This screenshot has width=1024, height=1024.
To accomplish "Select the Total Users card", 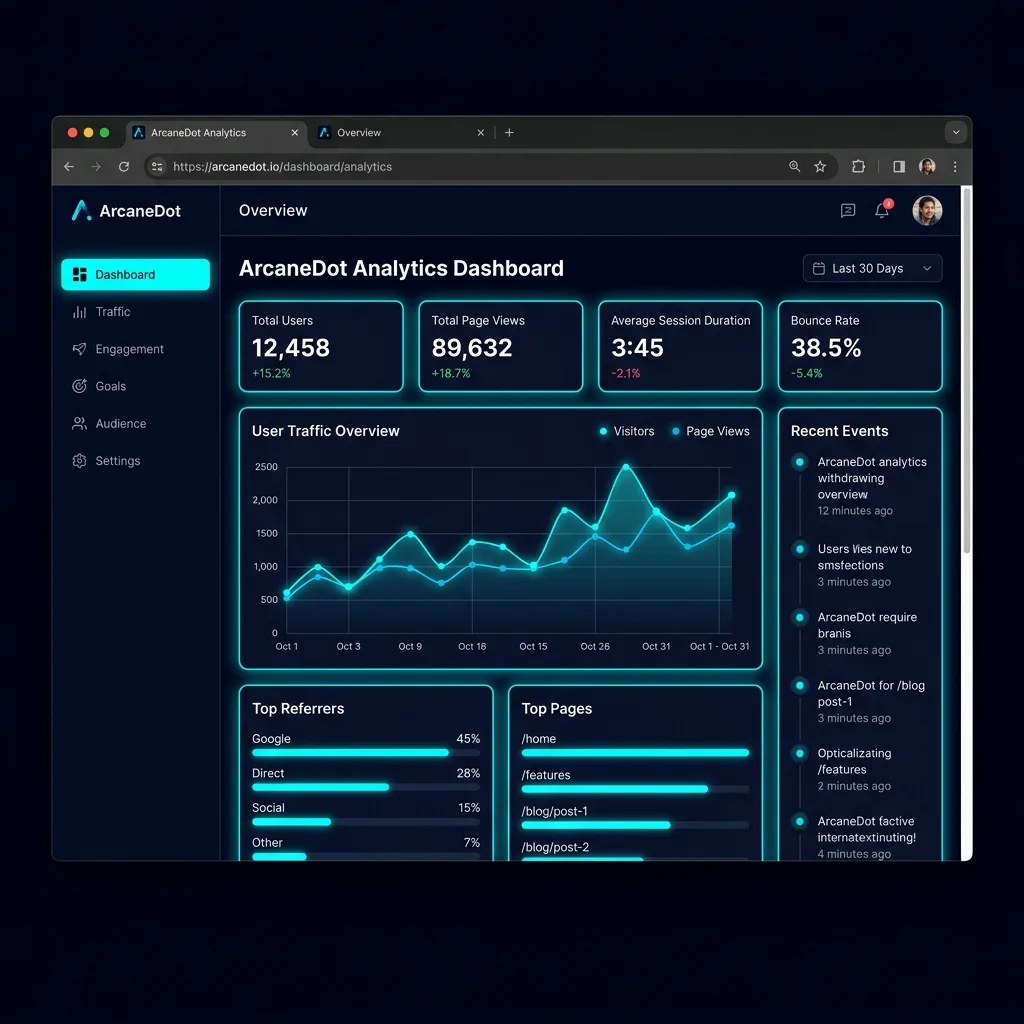I will click(321, 346).
